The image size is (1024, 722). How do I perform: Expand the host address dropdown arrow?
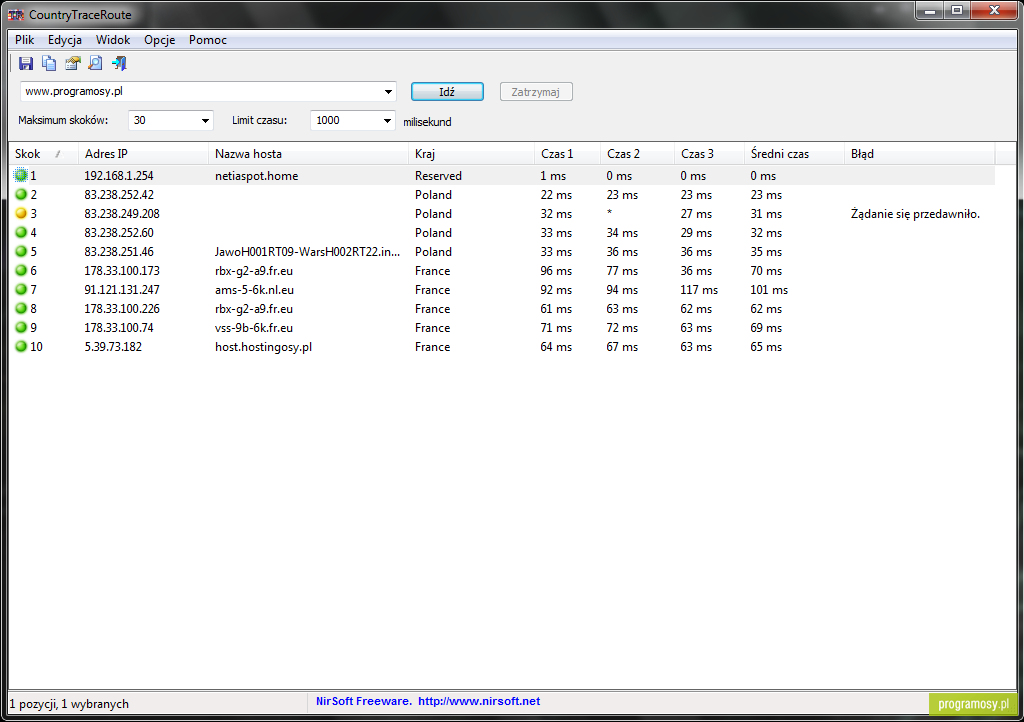[388, 91]
